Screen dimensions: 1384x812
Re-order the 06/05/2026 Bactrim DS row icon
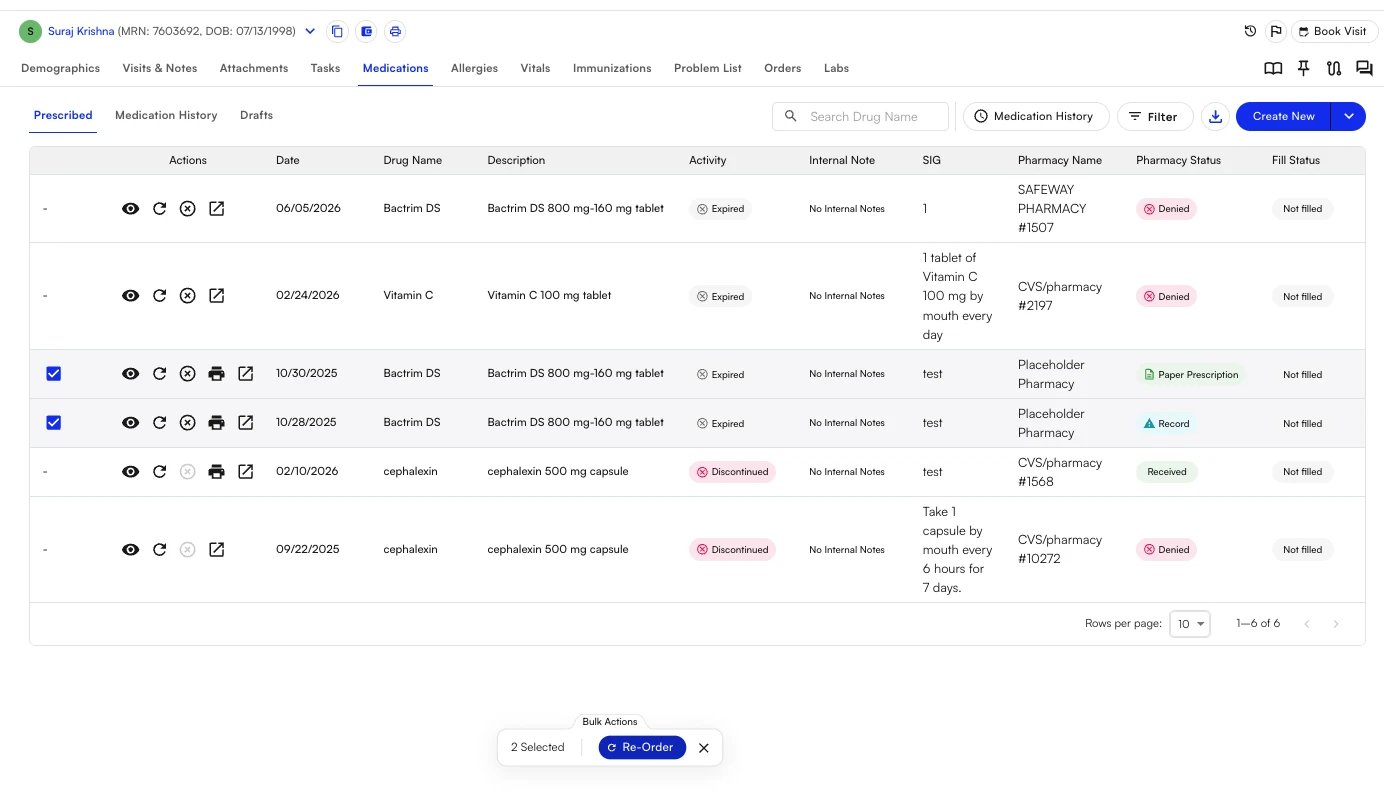[159, 209]
